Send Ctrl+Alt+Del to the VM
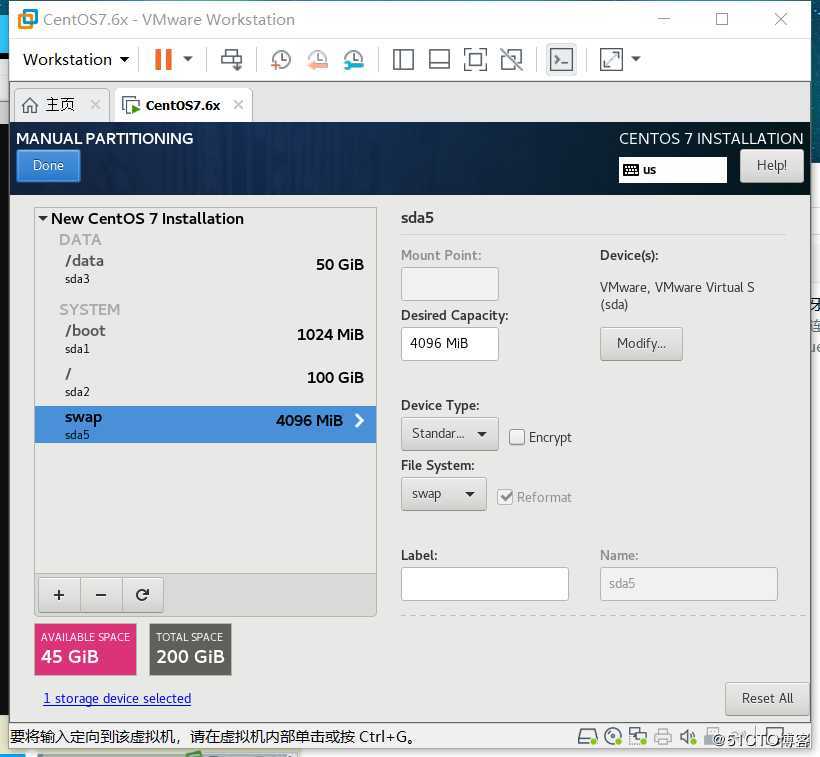 [231, 59]
